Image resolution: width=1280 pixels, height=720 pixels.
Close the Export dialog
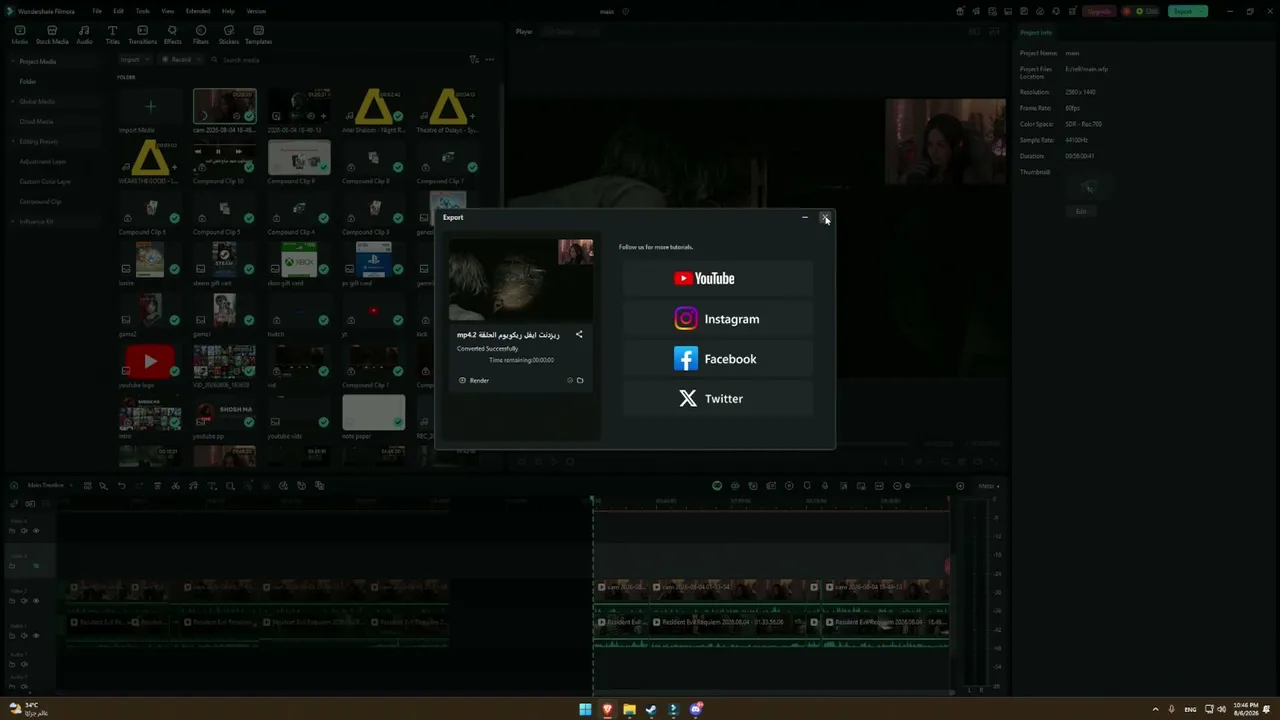click(x=824, y=217)
